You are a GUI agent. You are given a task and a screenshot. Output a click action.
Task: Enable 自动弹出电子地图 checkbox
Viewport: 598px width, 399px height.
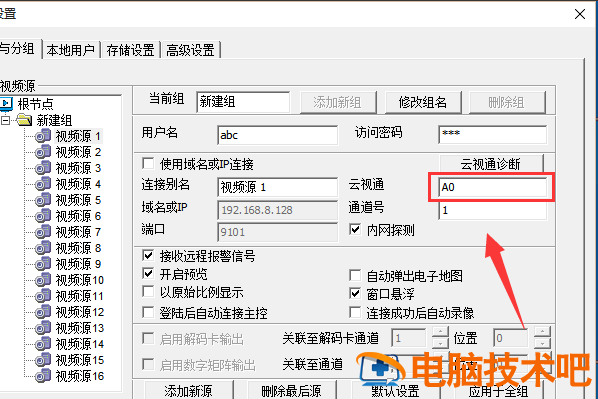[355, 275]
